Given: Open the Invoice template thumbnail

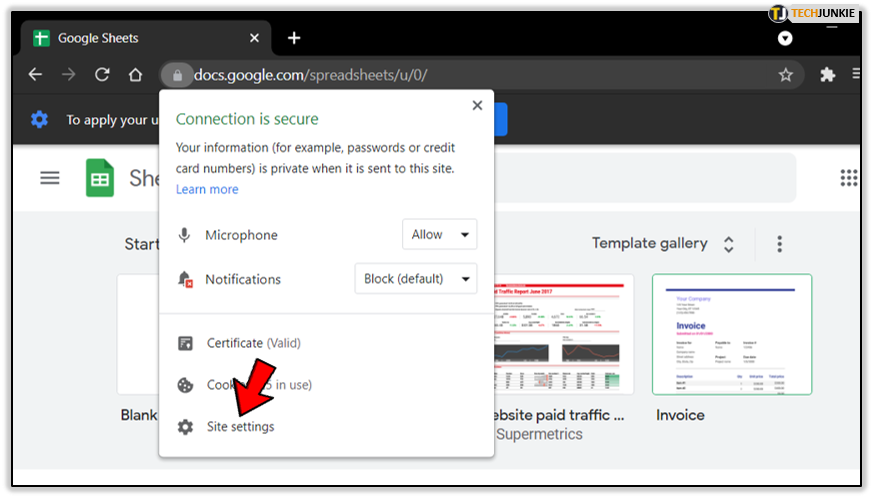Looking at the screenshot, I should [x=732, y=334].
